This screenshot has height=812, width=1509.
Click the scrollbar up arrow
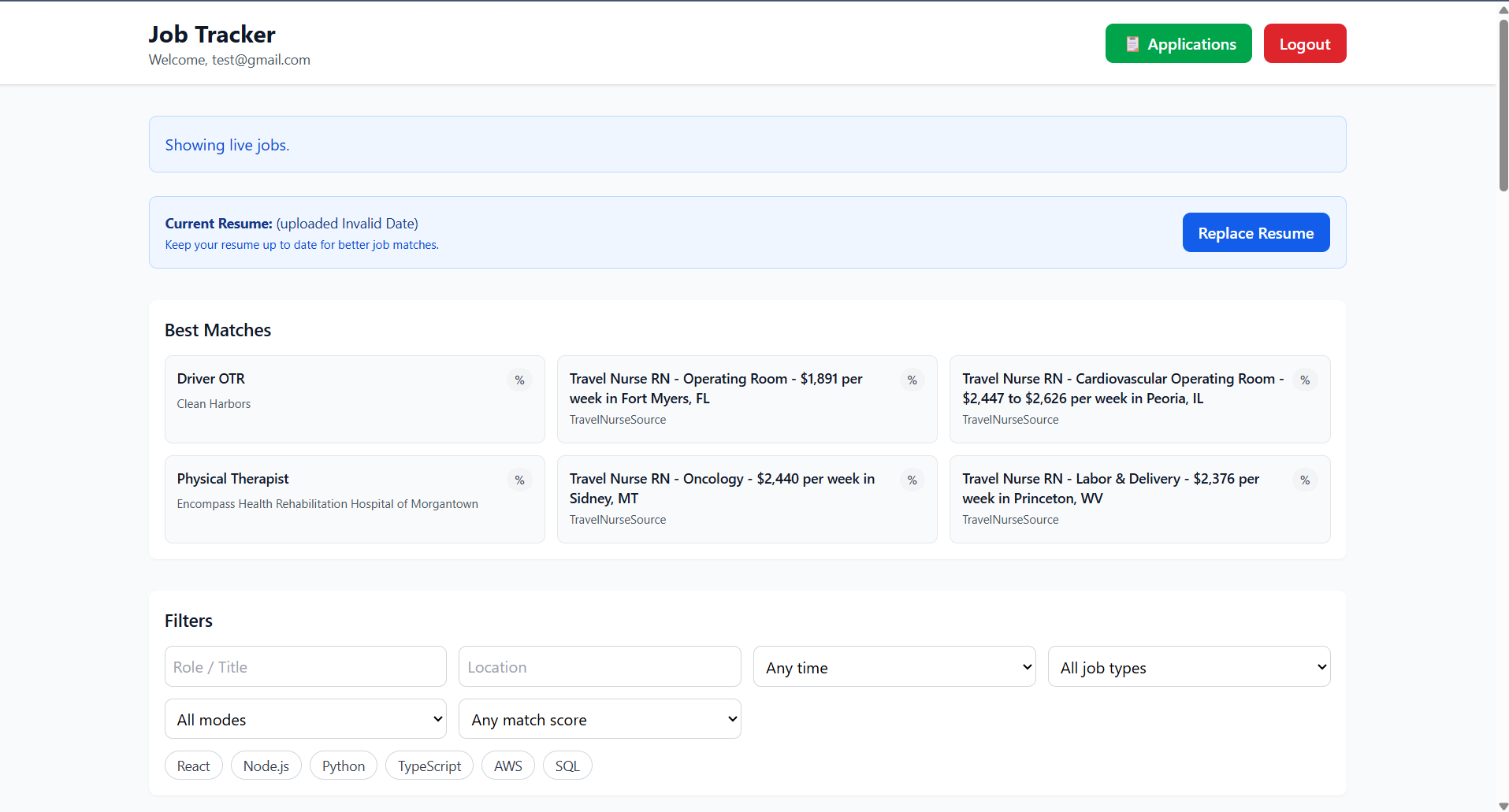(1503, 9)
